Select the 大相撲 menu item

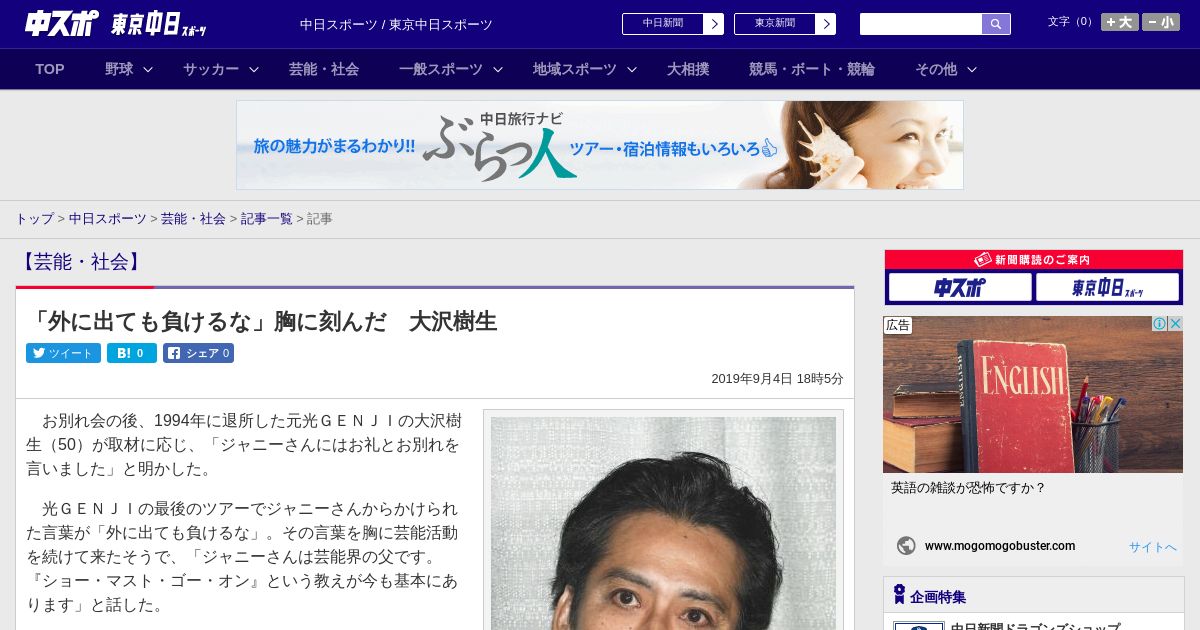tap(688, 69)
